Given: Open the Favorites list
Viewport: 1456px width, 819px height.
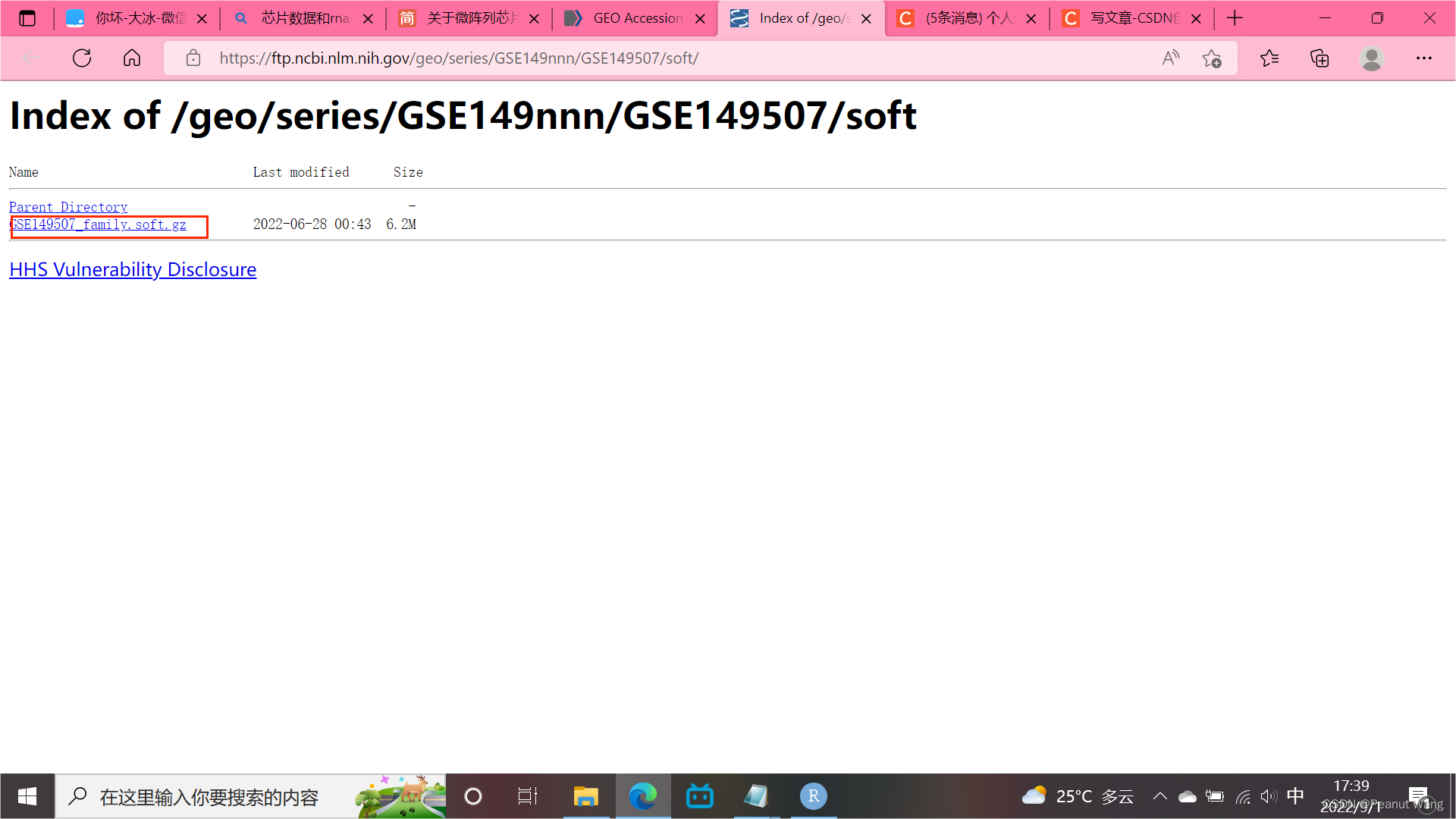Looking at the screenshot, I should (1270, 58).
